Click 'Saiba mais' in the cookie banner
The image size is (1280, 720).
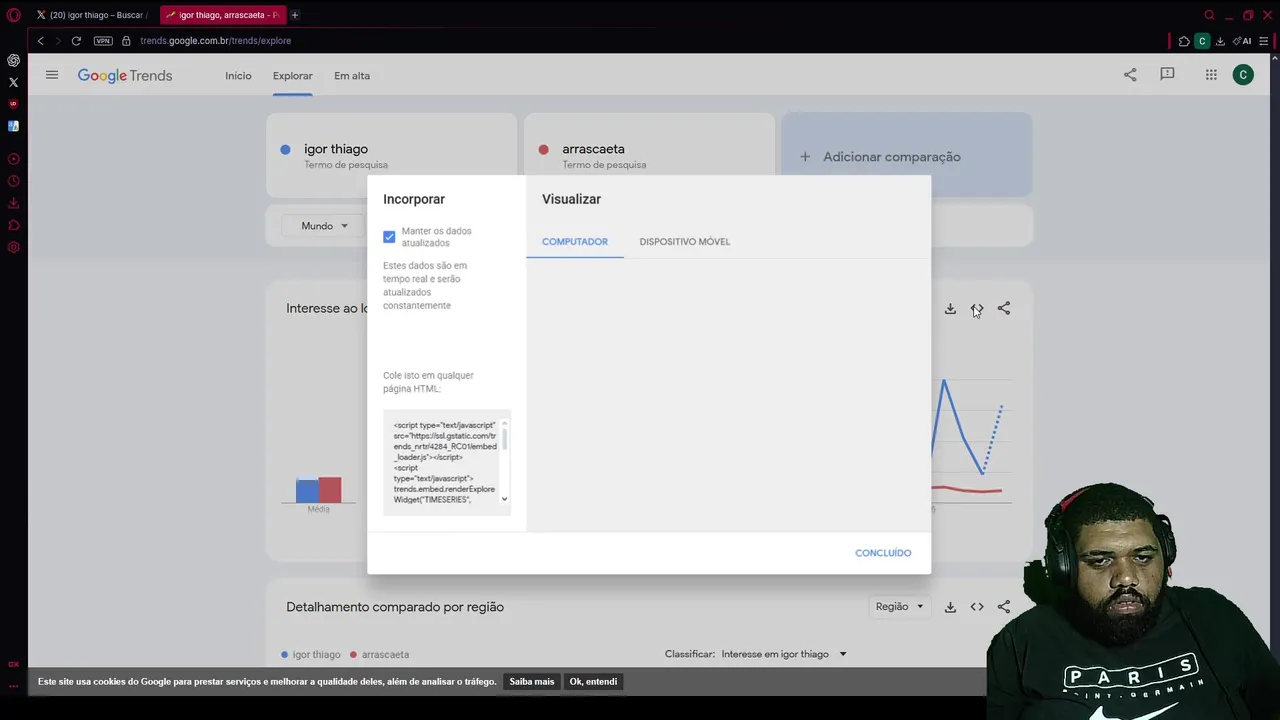click(532, 682)
